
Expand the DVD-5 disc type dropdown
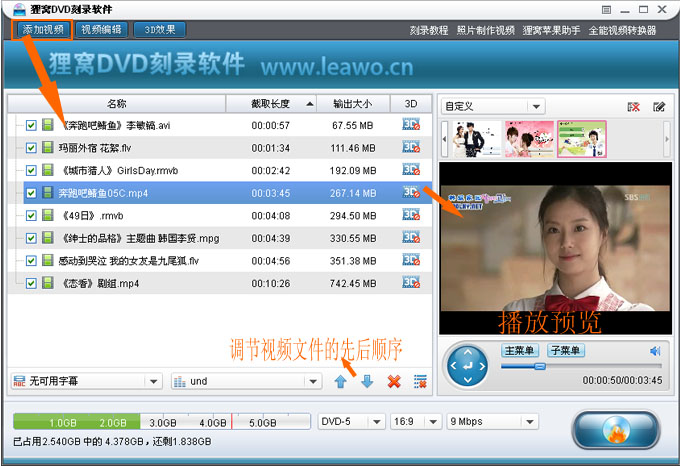coord(349,422)
